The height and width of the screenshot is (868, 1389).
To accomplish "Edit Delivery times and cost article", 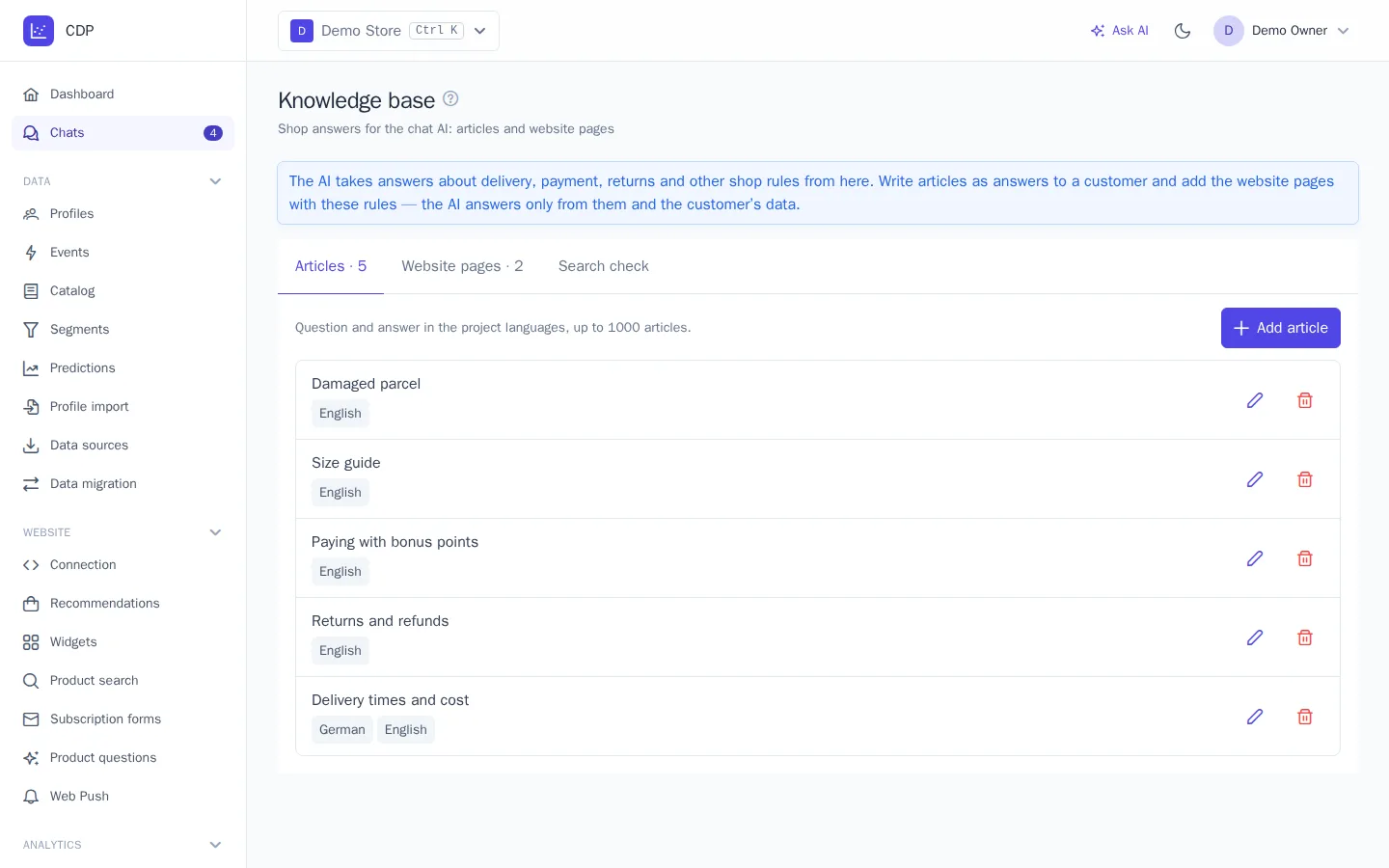I will [1255, 717].
